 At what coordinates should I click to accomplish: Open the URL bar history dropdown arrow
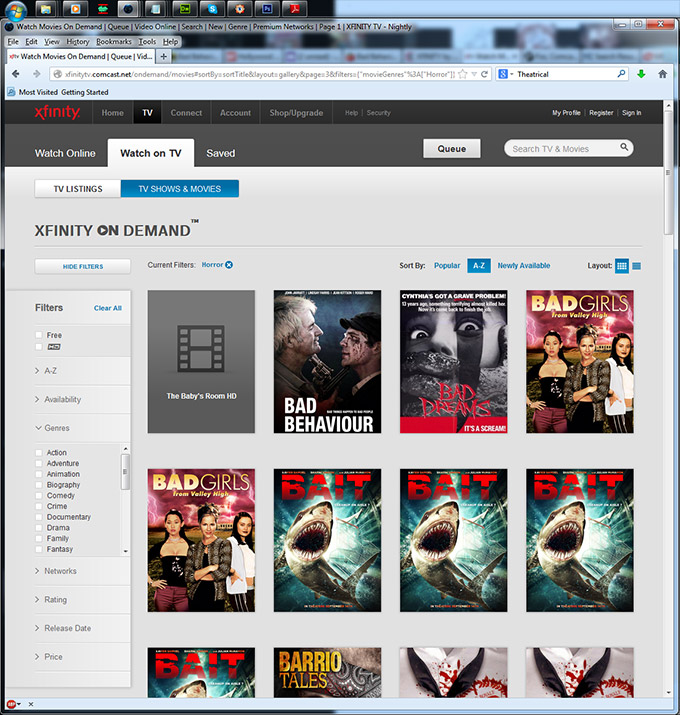pos(474,74)
